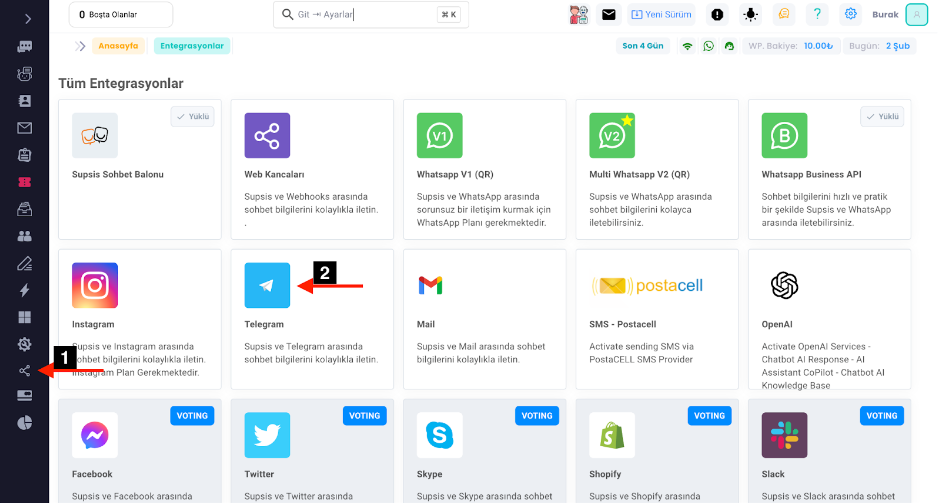
Task: Open the Multi Whatsapp V2 (QR) icon
Action: 612,135
